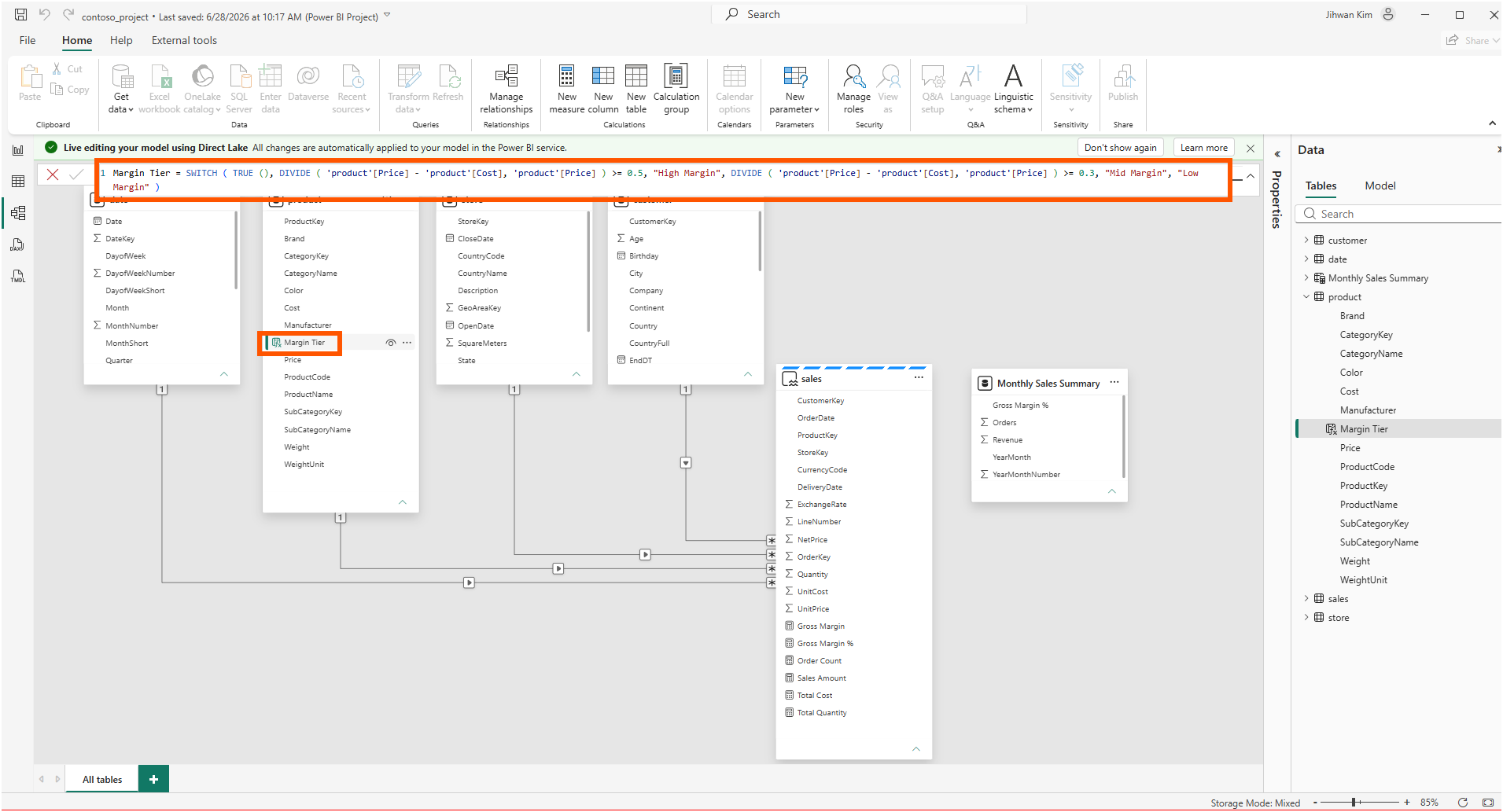Open Get data dropdown
Screen dimensions: 1503x812
click(x=121, y=89)
